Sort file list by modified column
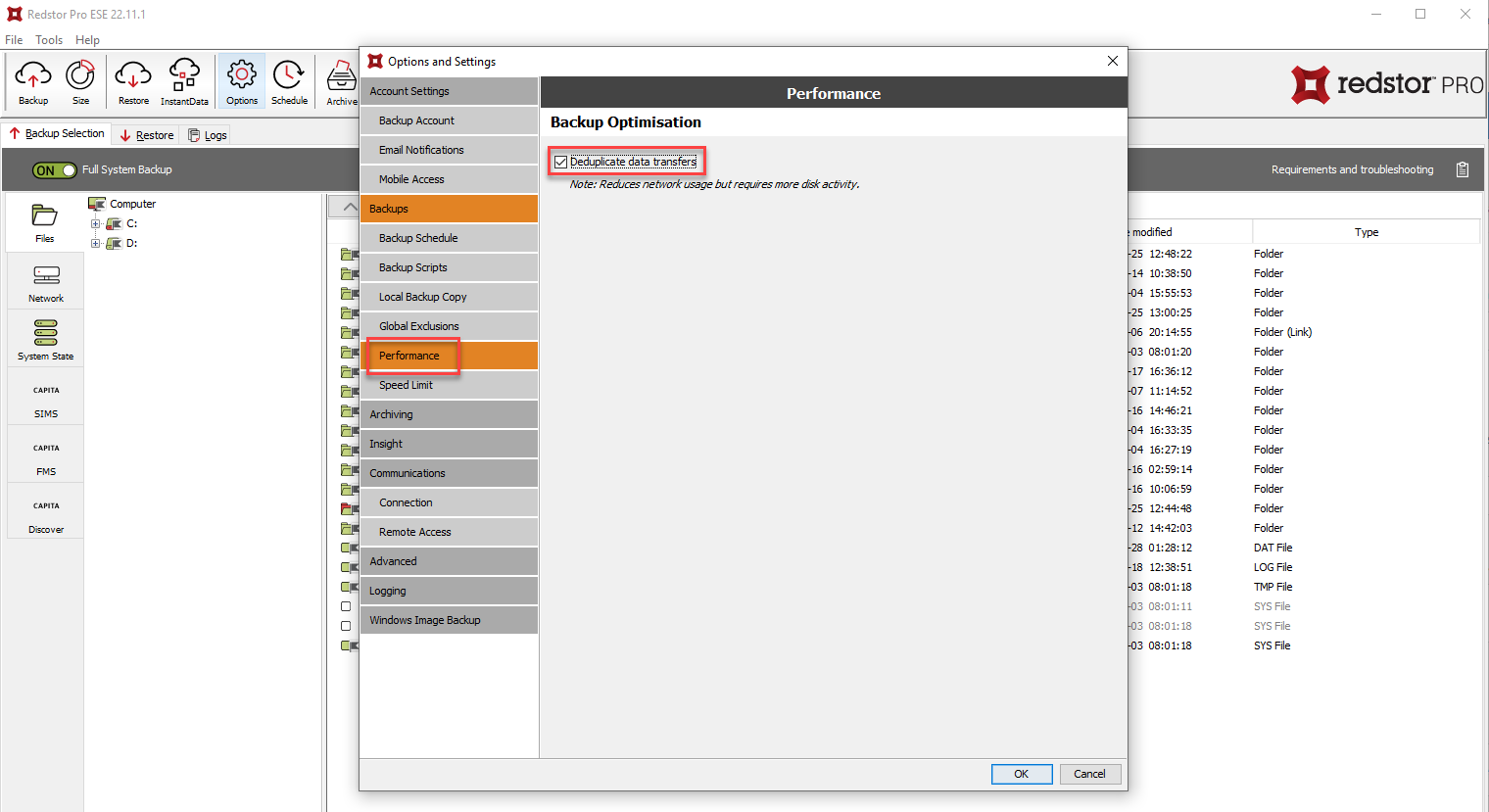 [1189, 232]
